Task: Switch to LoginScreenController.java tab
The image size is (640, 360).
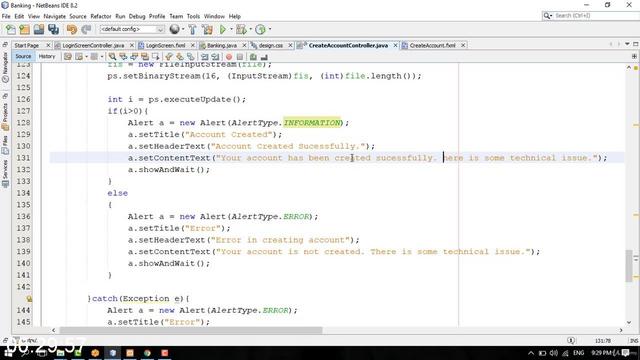Action: (x=93, y=45)
